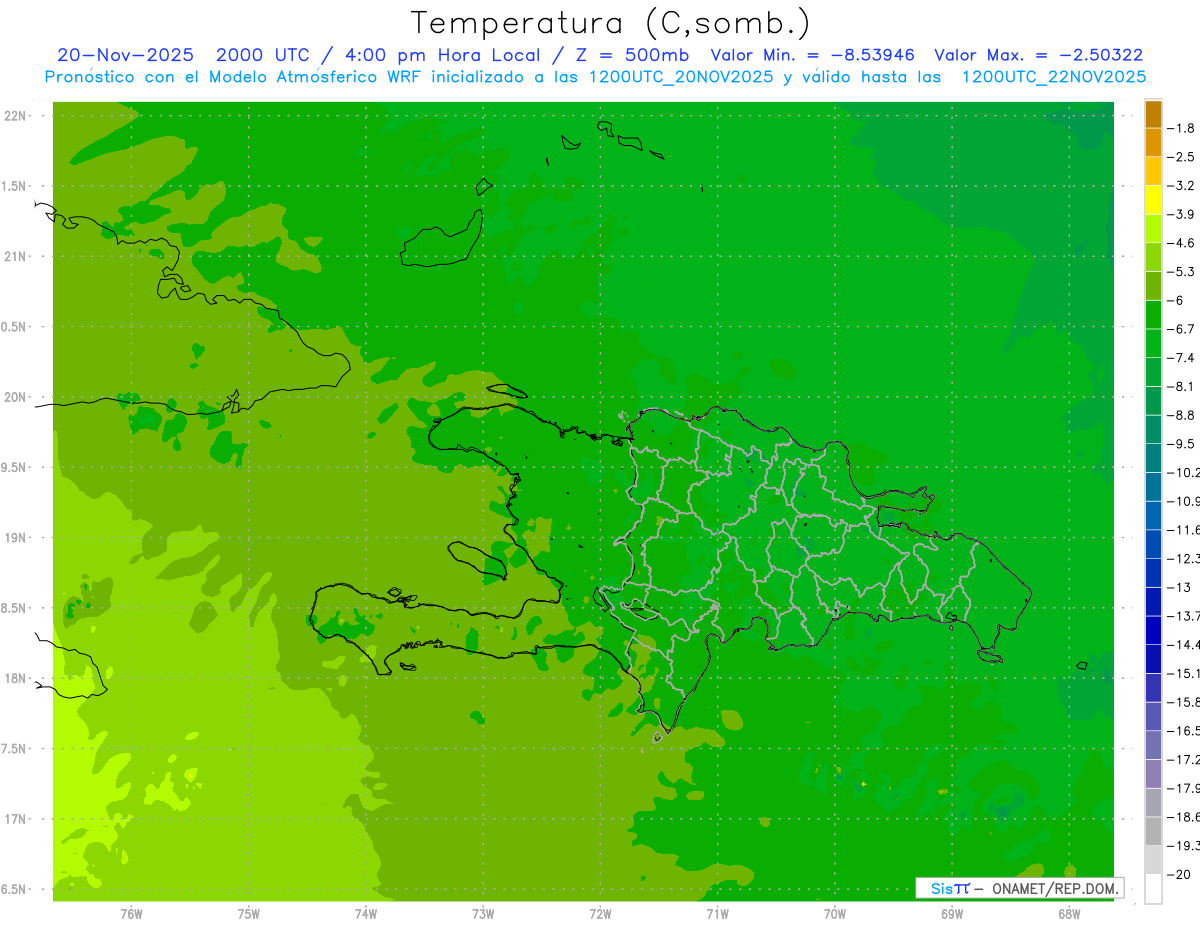Viewport: 1200px width, 927px height.
Task: Pick the lime swatch between -3.9 and -4.6
Action: [x=1153, y=229]
